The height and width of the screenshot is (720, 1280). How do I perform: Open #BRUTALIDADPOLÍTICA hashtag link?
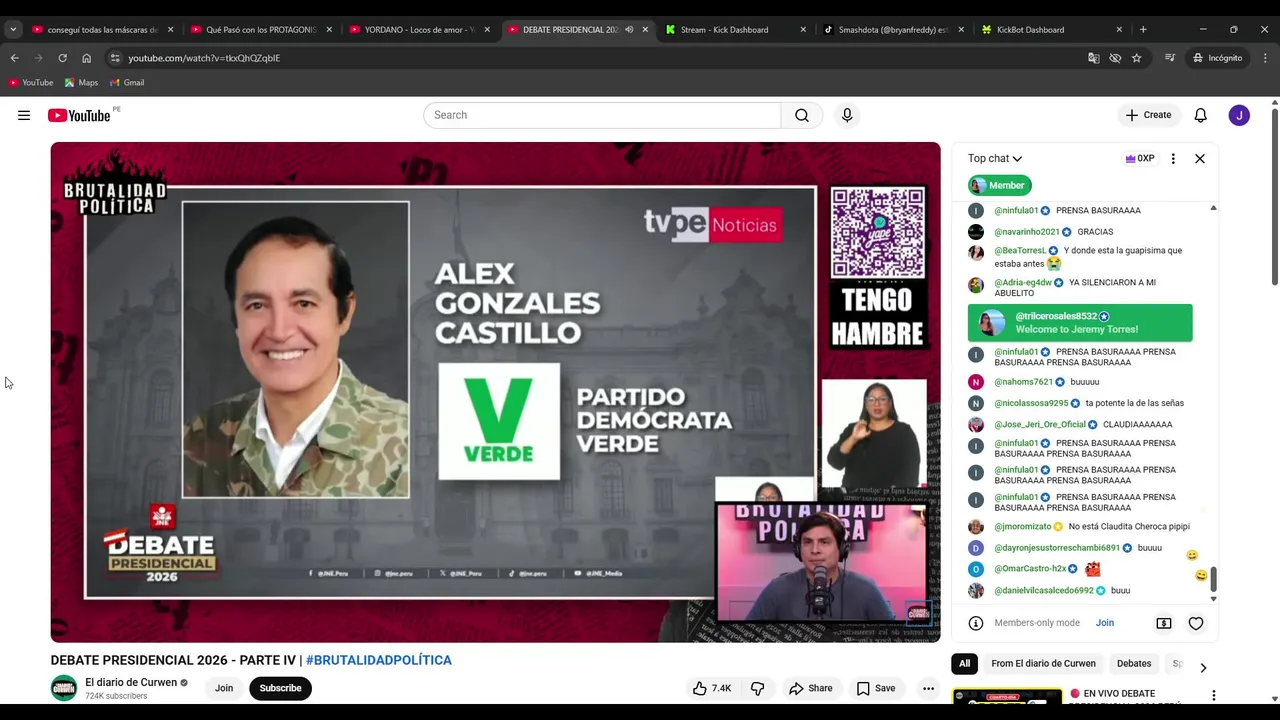[379, 660]
